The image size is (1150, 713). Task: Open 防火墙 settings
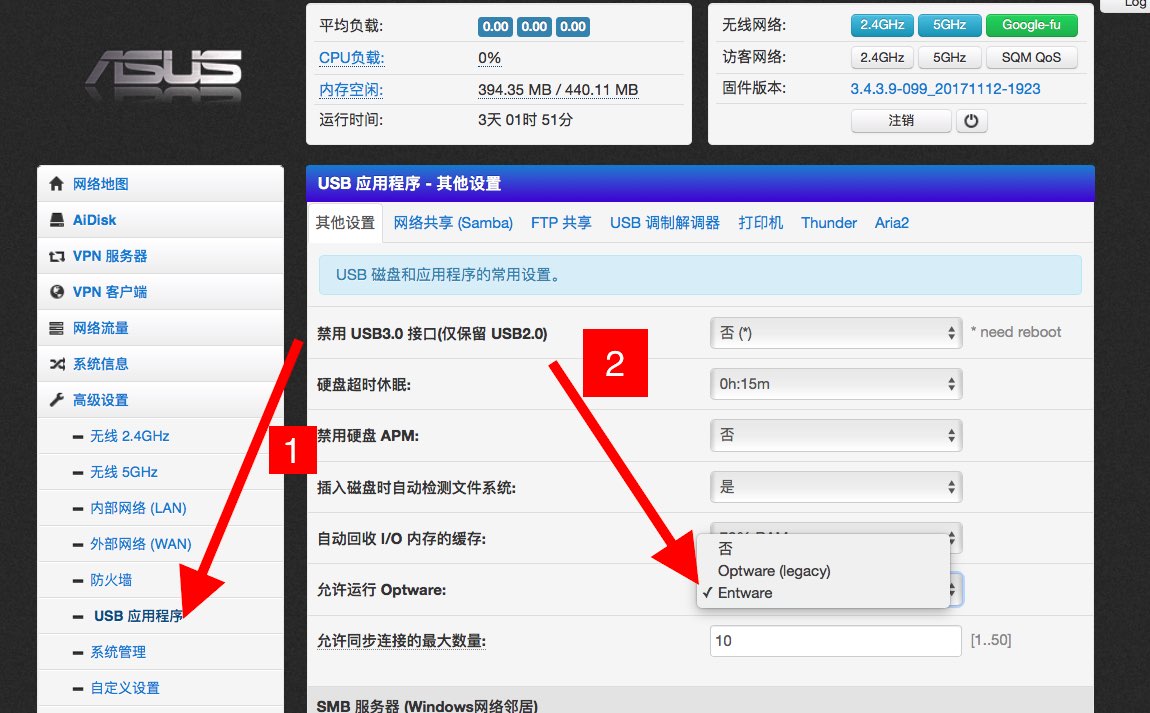coord(111,579)
